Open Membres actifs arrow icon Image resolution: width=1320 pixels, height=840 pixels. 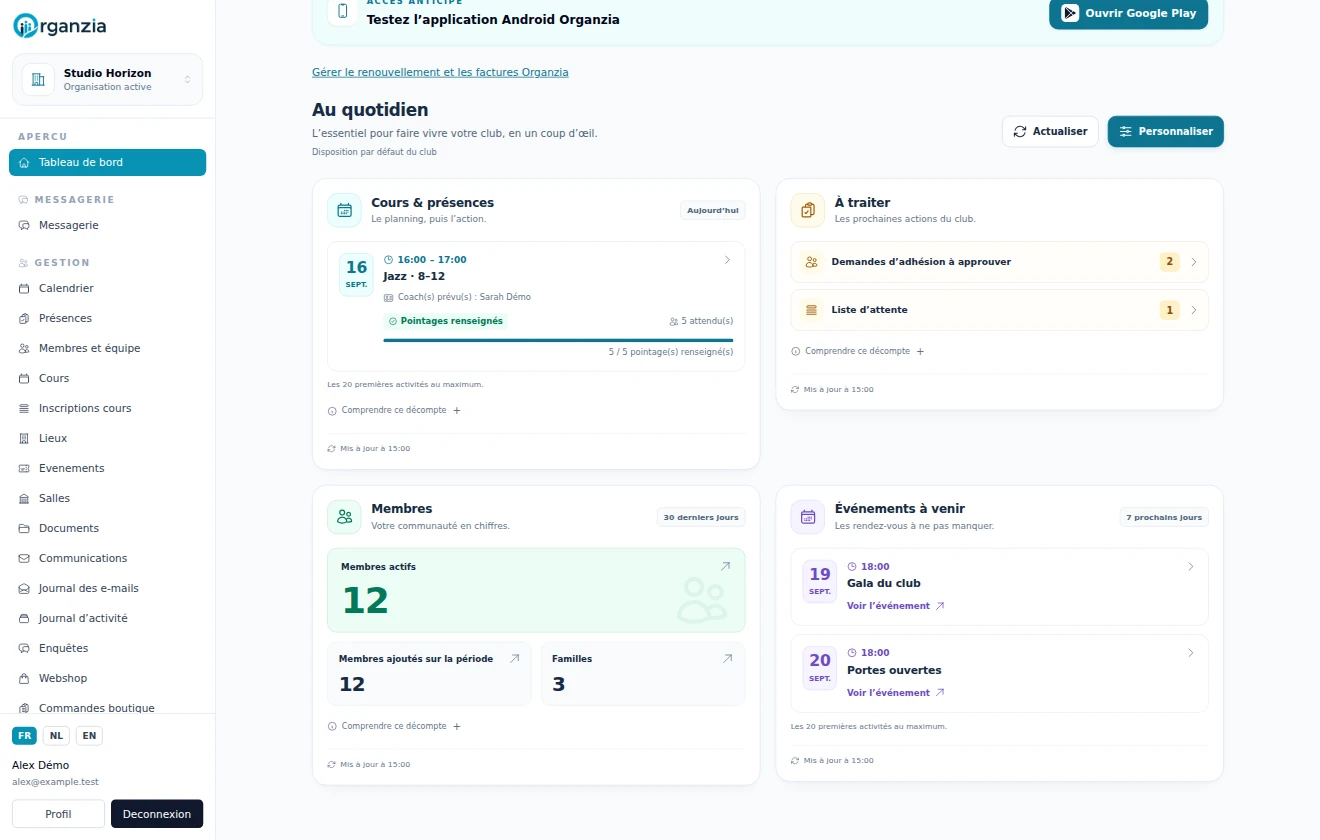(x=726, y=566)
